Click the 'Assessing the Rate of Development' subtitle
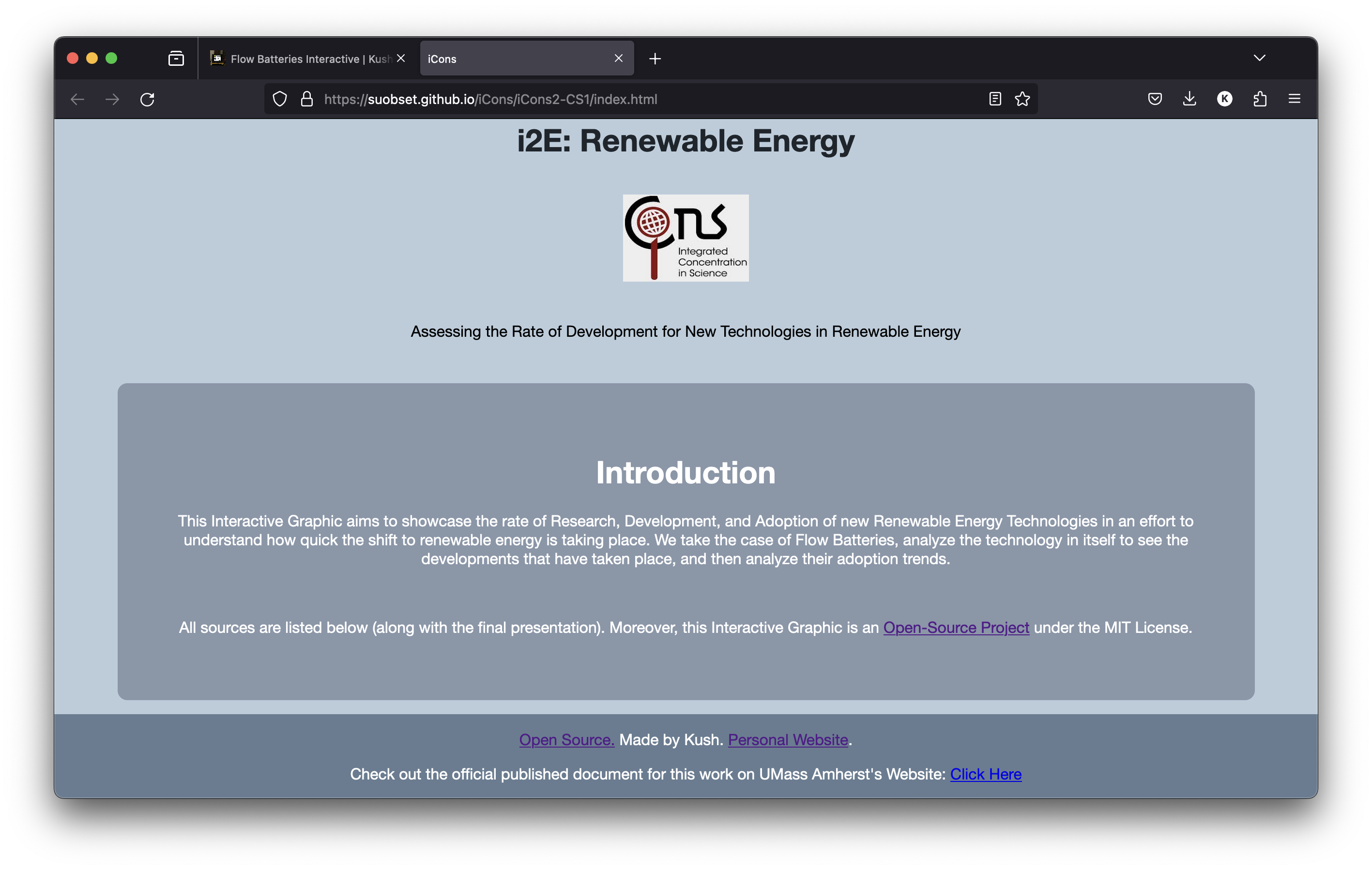 pos(686,331)
